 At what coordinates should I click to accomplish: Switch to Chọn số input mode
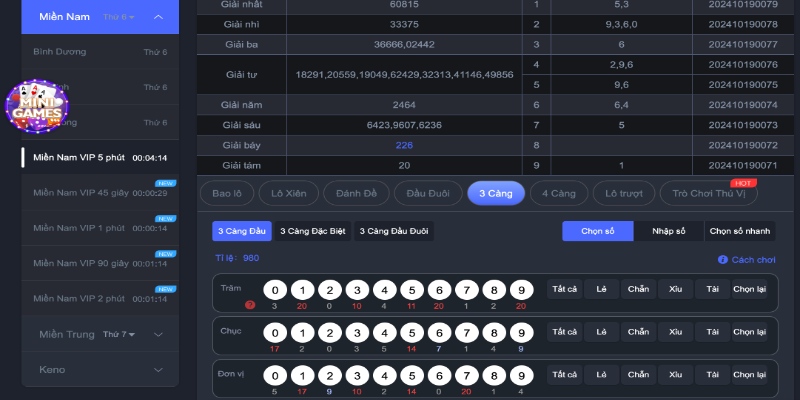click(597, 231)
